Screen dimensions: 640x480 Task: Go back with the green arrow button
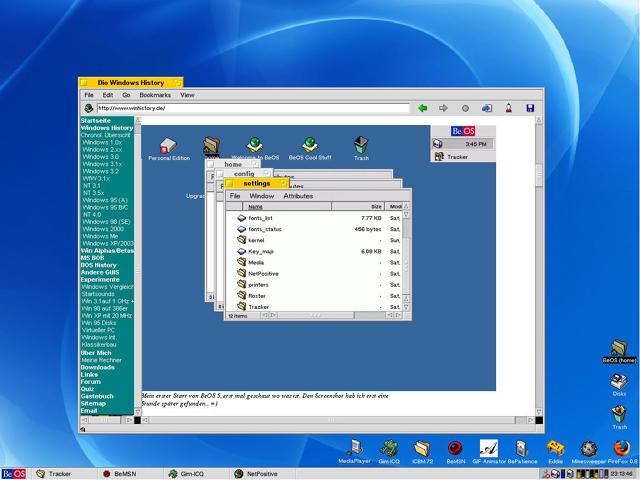click(422, 108)
